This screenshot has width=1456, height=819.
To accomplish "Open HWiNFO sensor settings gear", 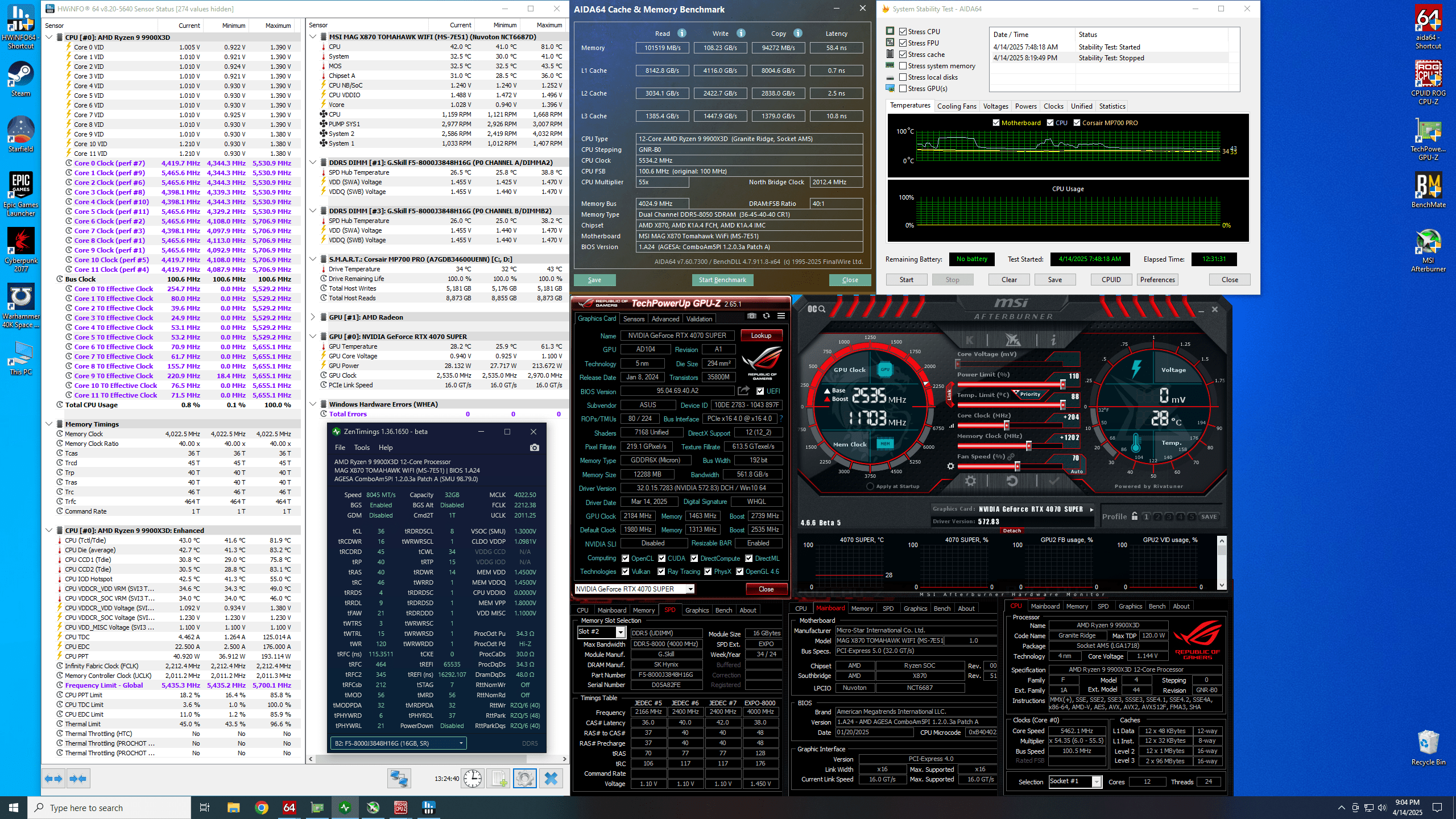I will (524, 779).
